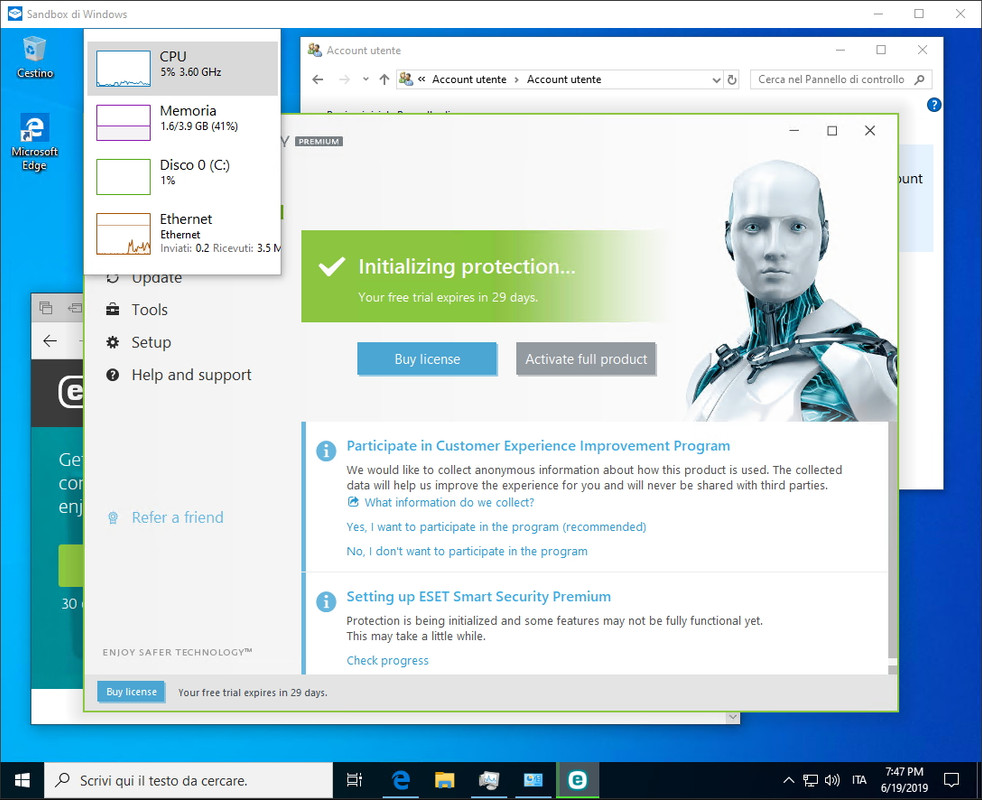
Task: Select the Disco 0 (C:) performance entry
Action: (x=182, y=176)
